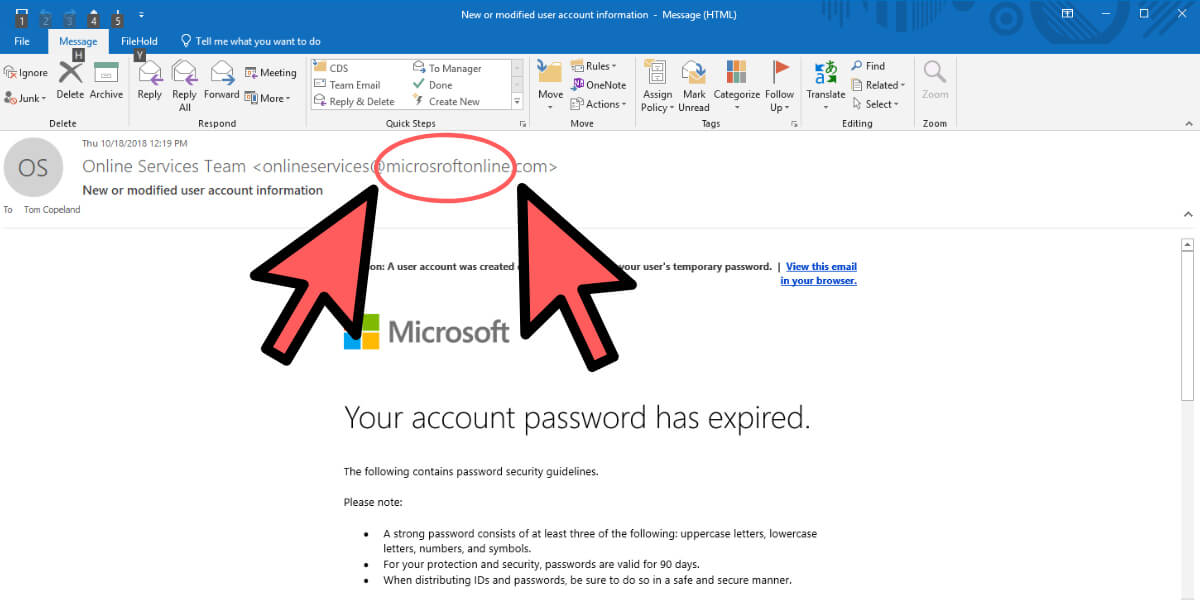The image size is (1200, 600).
Task: Click the Microsoft logo in the email
Action: pyautogui.click(x=427, y=331)
